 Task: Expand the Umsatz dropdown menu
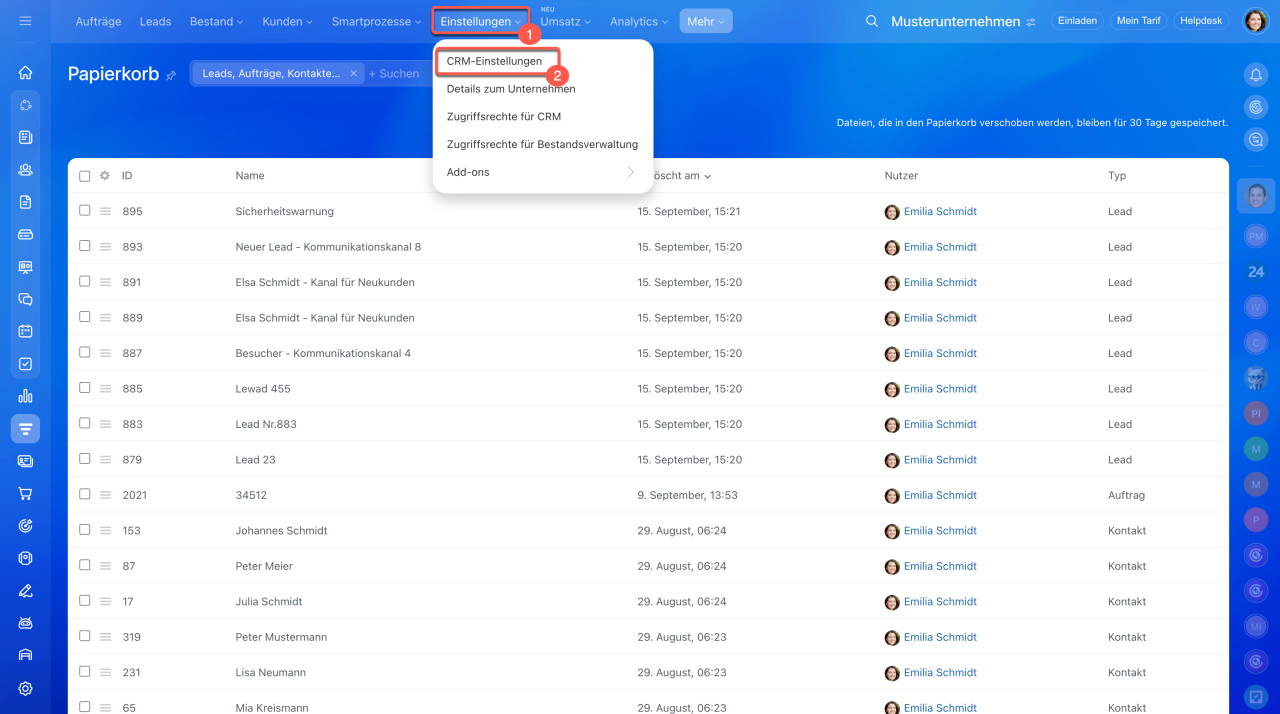pos(565,21)
